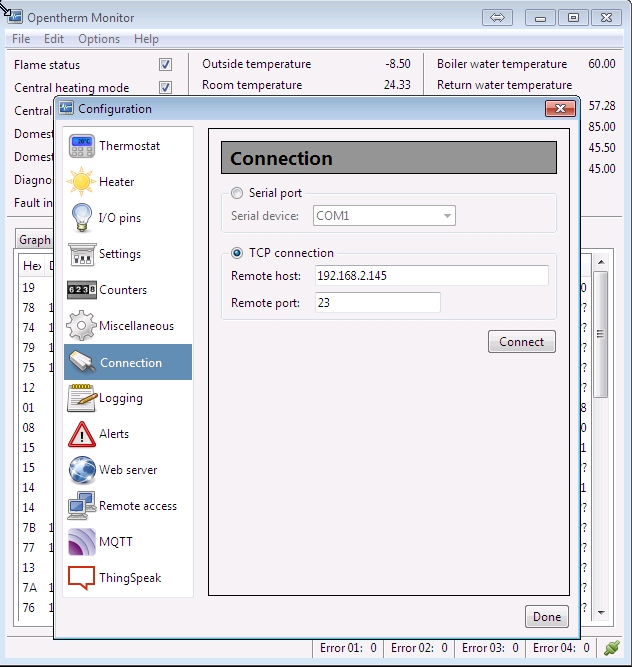Image resolution: width=632 pixels, height=667 pixels.
Task: Click the double-arrow button in the title bar
Action: point(497,17)
